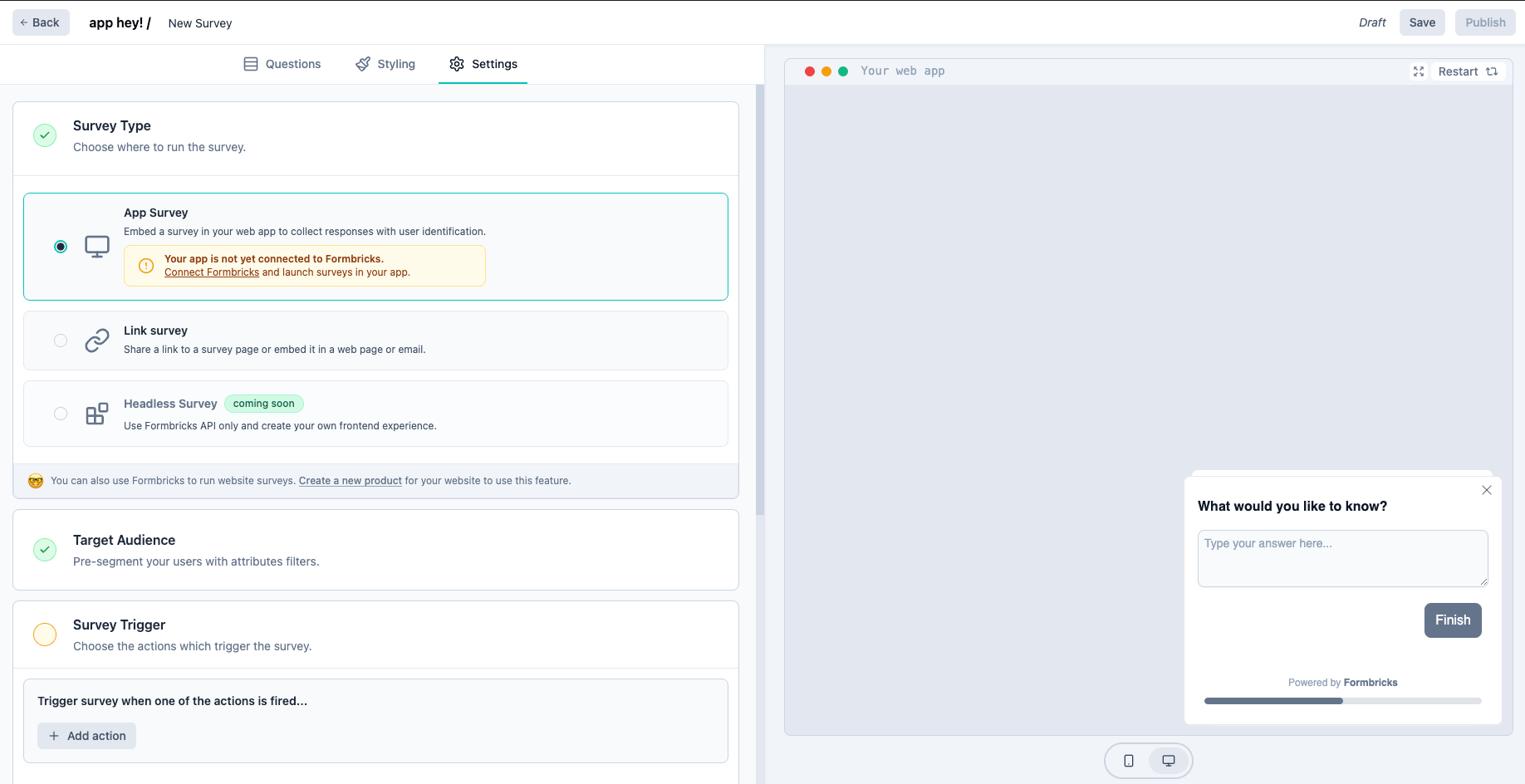Switch preview to desktop view
Viewport: 1525px width, 784px height.
click(x=1169, y=761)
